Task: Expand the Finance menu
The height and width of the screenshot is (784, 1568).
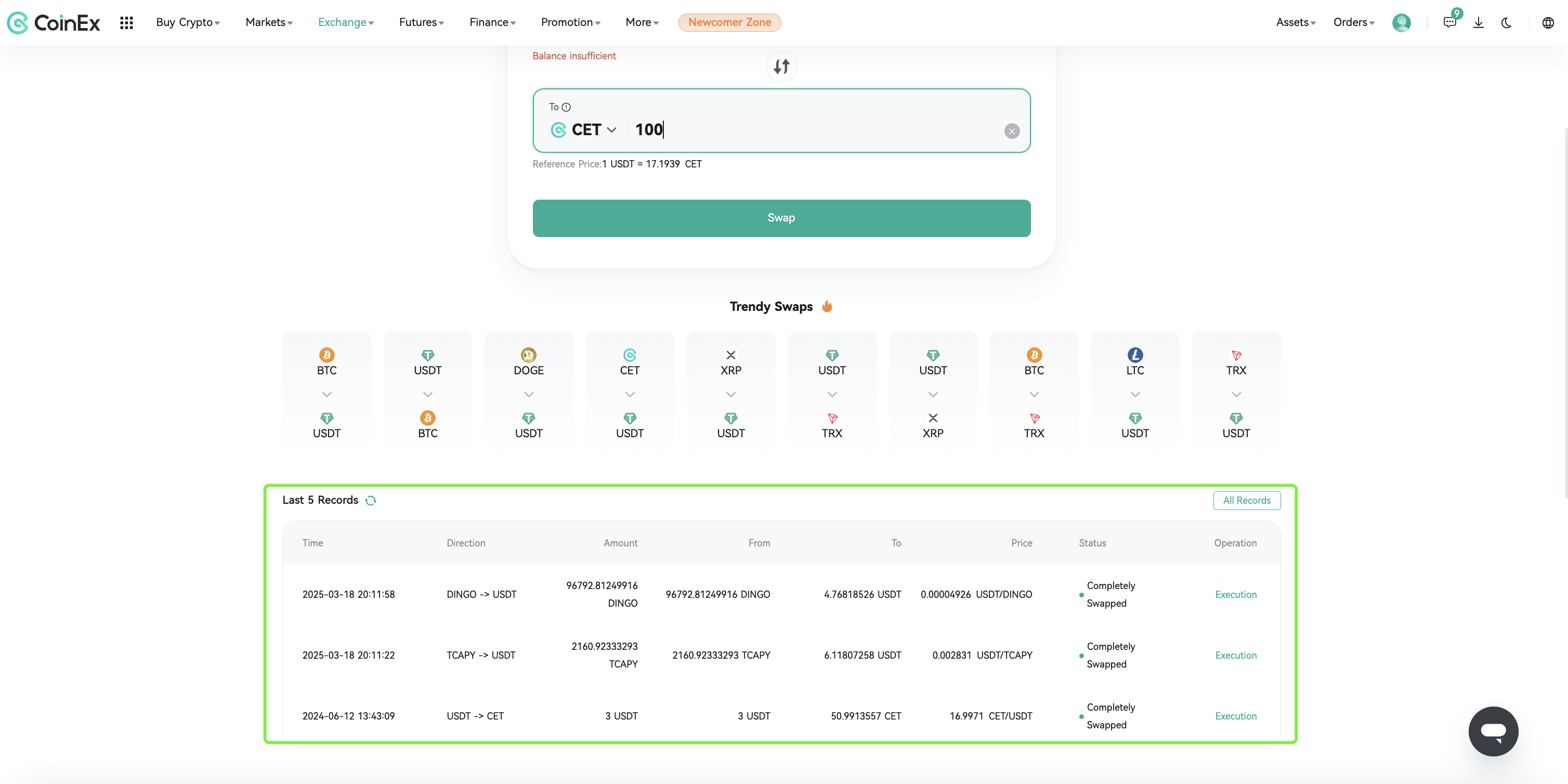Action: click(x=492, y=22)
